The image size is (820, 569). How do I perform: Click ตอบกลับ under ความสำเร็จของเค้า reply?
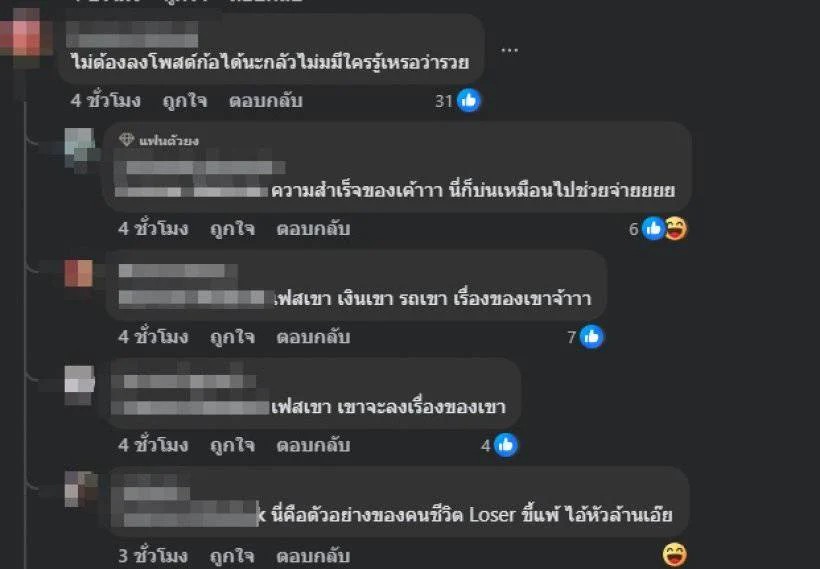pyautogui.click(x=313, y=229)
